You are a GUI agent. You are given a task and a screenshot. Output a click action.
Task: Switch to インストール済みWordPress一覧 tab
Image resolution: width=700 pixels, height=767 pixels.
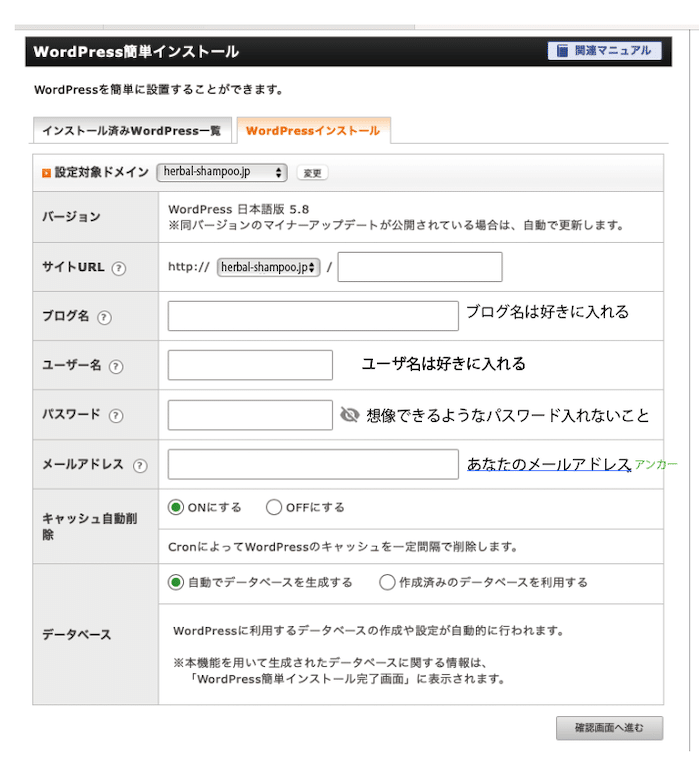pyautogui.click(x=132, y=131)
